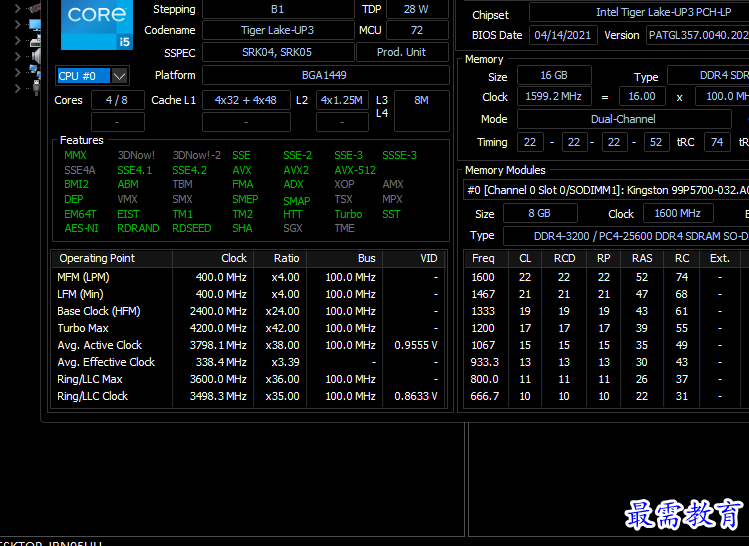Select the Base Clock (HFM) row
This screenshot has height=546, width=749.
click(248, 311)
